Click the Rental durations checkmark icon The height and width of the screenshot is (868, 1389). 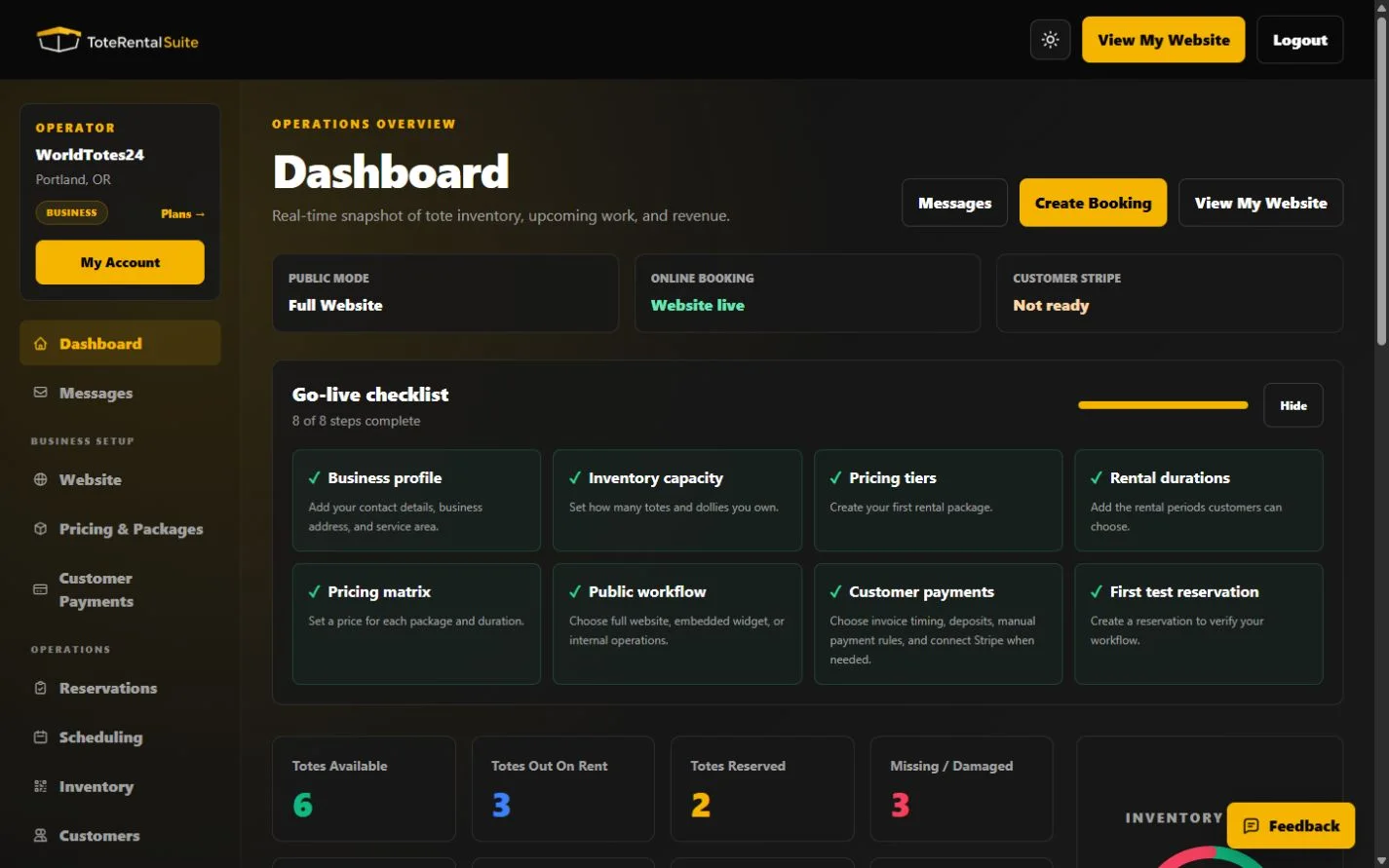1097,478
